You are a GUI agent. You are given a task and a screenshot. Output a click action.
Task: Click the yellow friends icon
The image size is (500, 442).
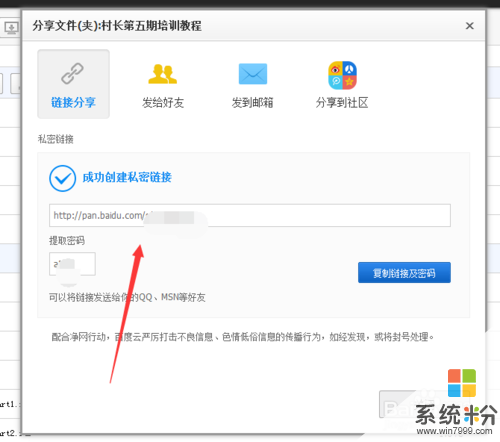(x=162, y=74)
